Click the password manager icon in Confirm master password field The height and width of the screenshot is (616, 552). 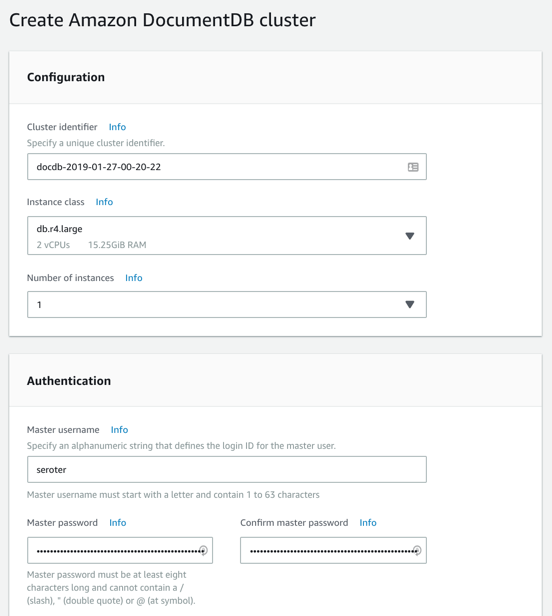click(417, 551)
